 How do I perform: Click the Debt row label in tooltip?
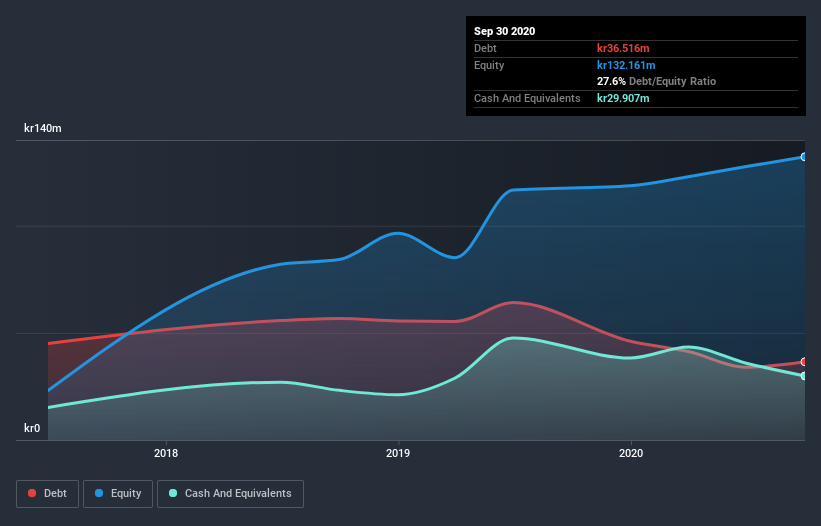(x=485, y=48)
